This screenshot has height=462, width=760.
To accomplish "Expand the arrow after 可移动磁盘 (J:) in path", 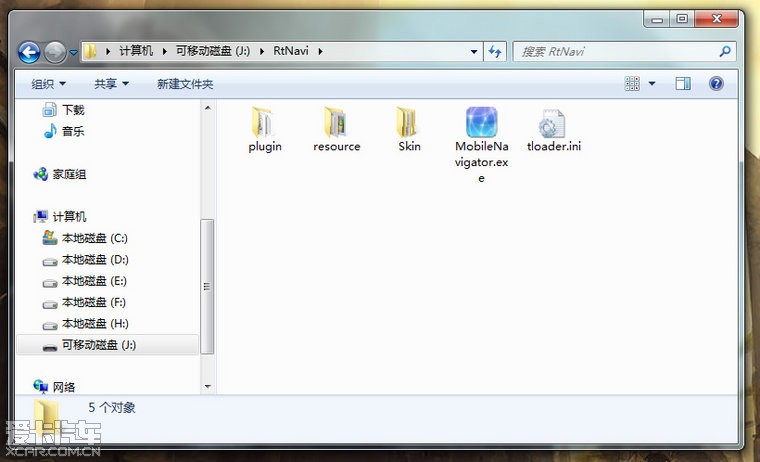I will tap(262, 51).
